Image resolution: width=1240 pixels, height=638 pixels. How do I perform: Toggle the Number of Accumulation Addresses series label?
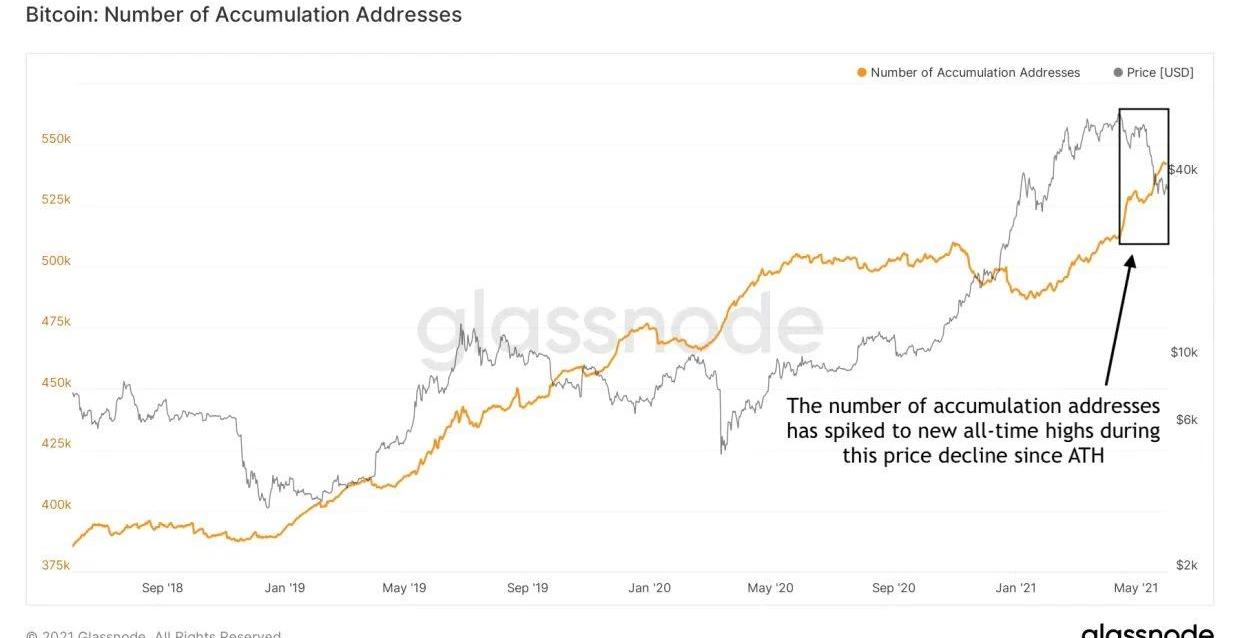(x=975, y=73)
